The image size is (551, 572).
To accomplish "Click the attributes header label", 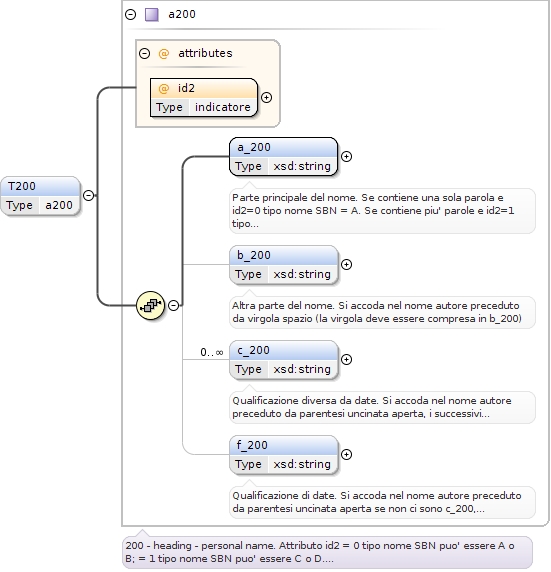I will point(205,53).
